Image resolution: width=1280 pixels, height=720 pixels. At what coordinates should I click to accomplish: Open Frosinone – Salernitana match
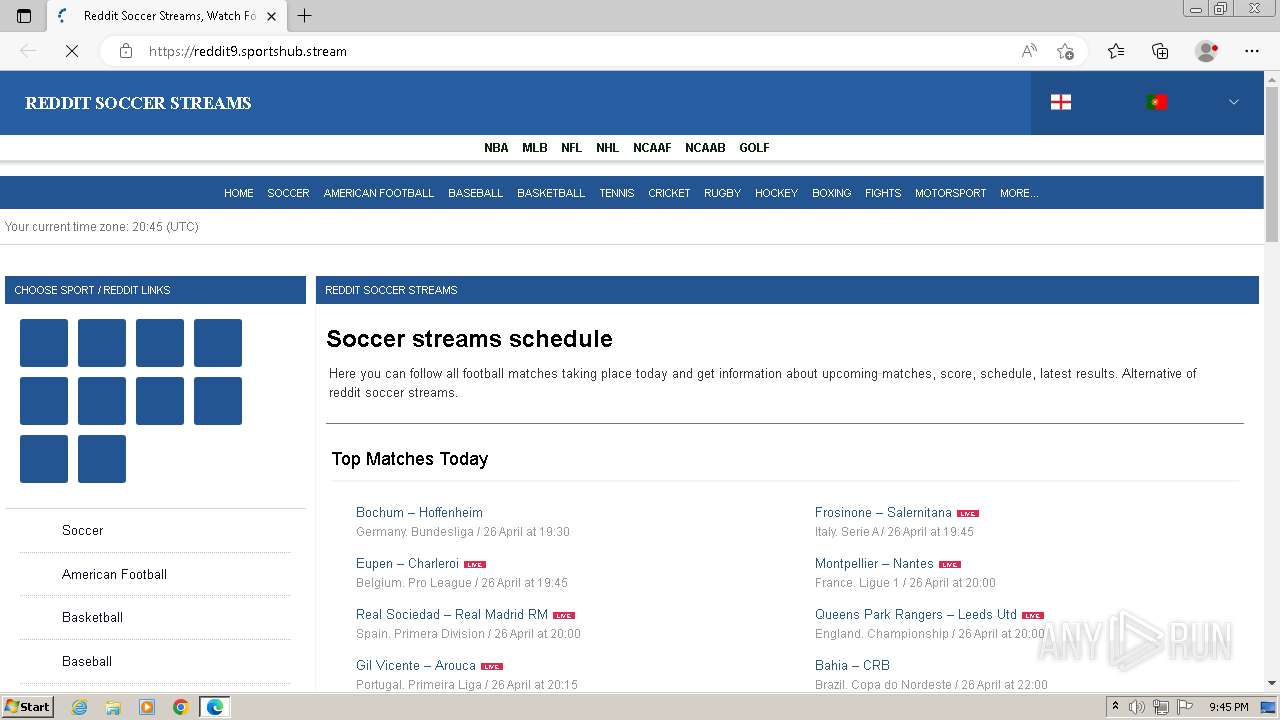883,513
